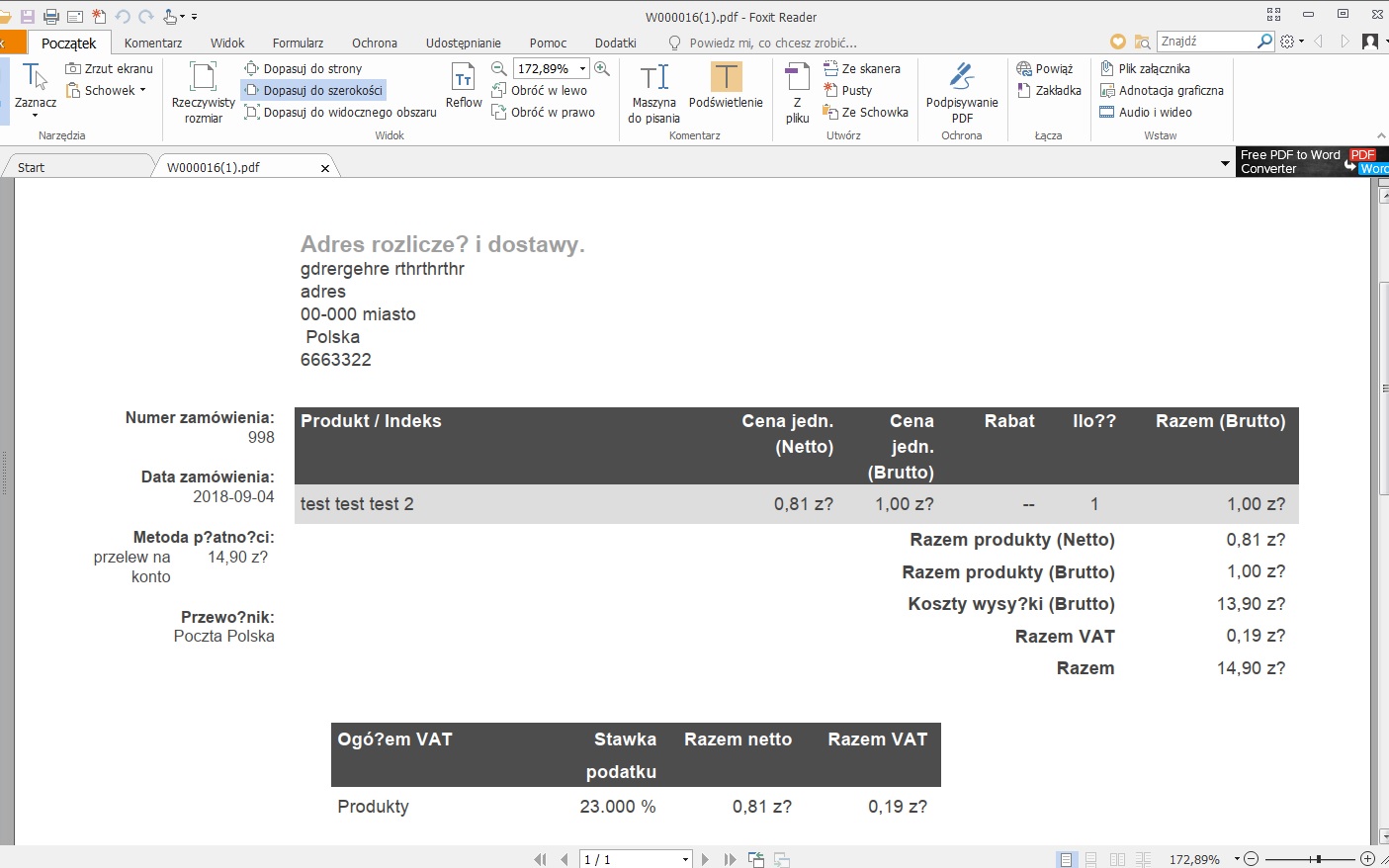Screen dimensions: 1389x868
Task: Click Plik załącznika attachment button
Action: (x=1145, y=68)
